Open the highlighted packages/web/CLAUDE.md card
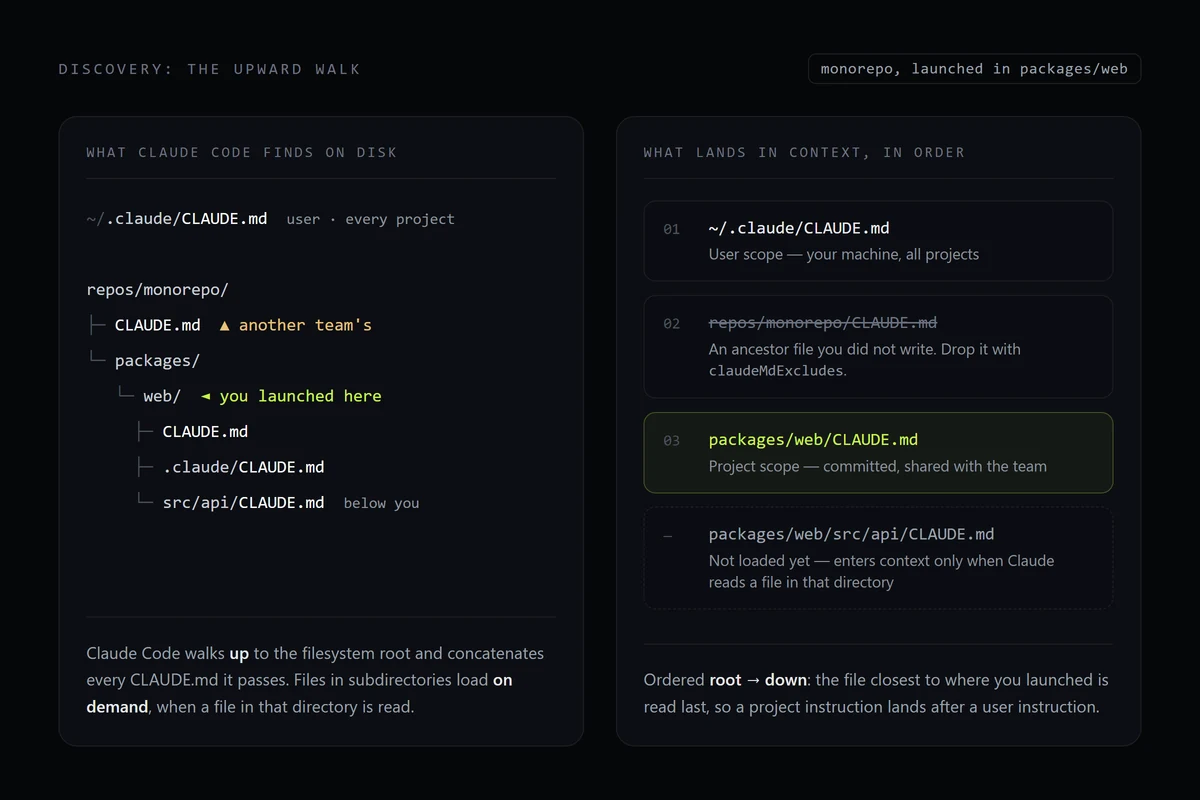1200x800 pixels. point(878,453)
